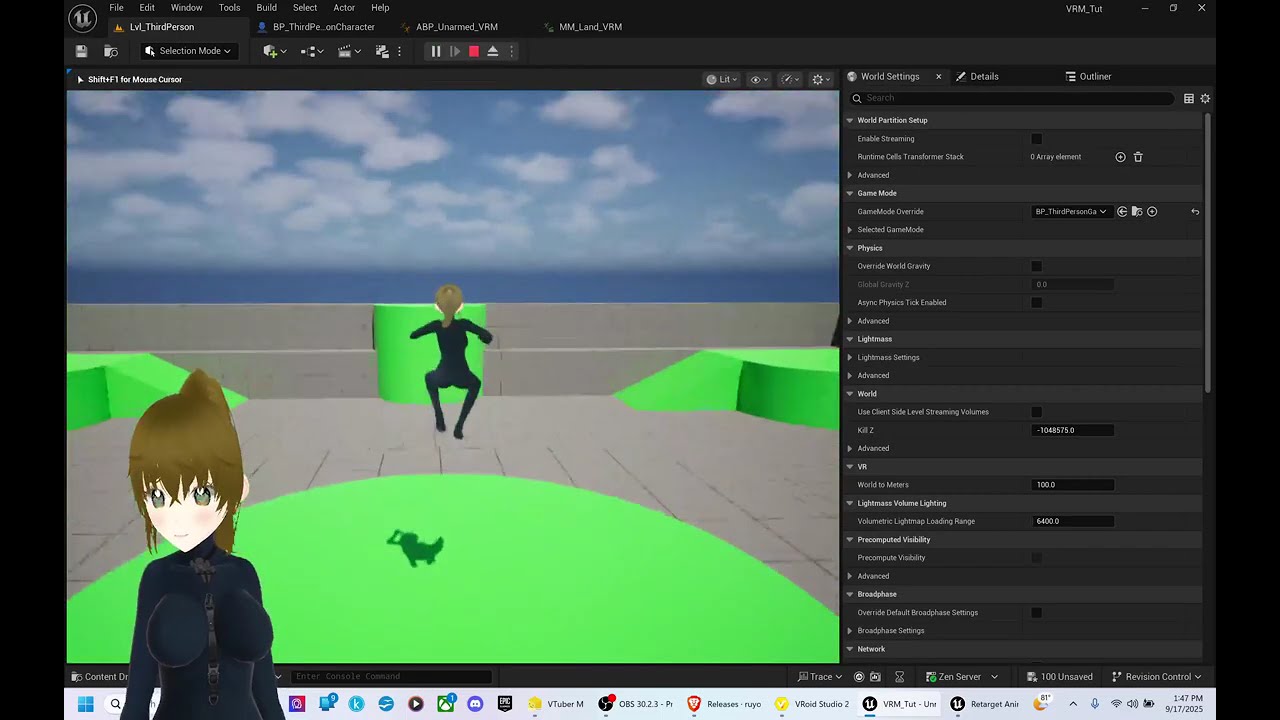Viewport: 1280px width, 720px height.
Task: Switch to the MM_Land_VRM tab
Action: point(591,27)
